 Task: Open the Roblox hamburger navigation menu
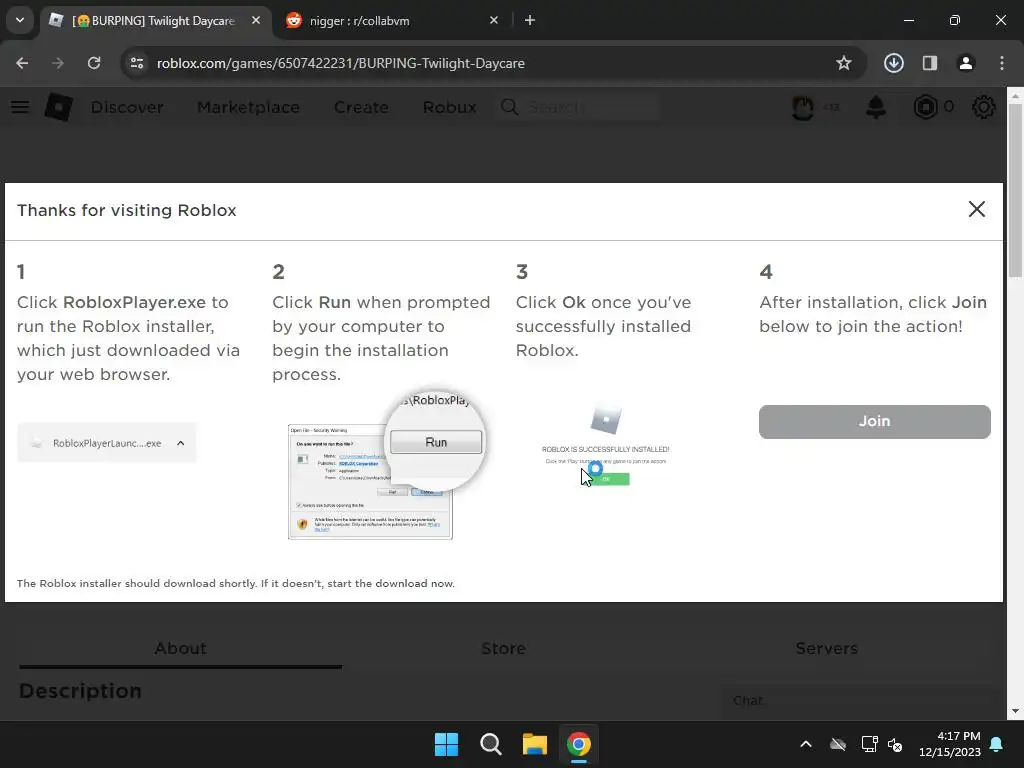coord(20,107)
